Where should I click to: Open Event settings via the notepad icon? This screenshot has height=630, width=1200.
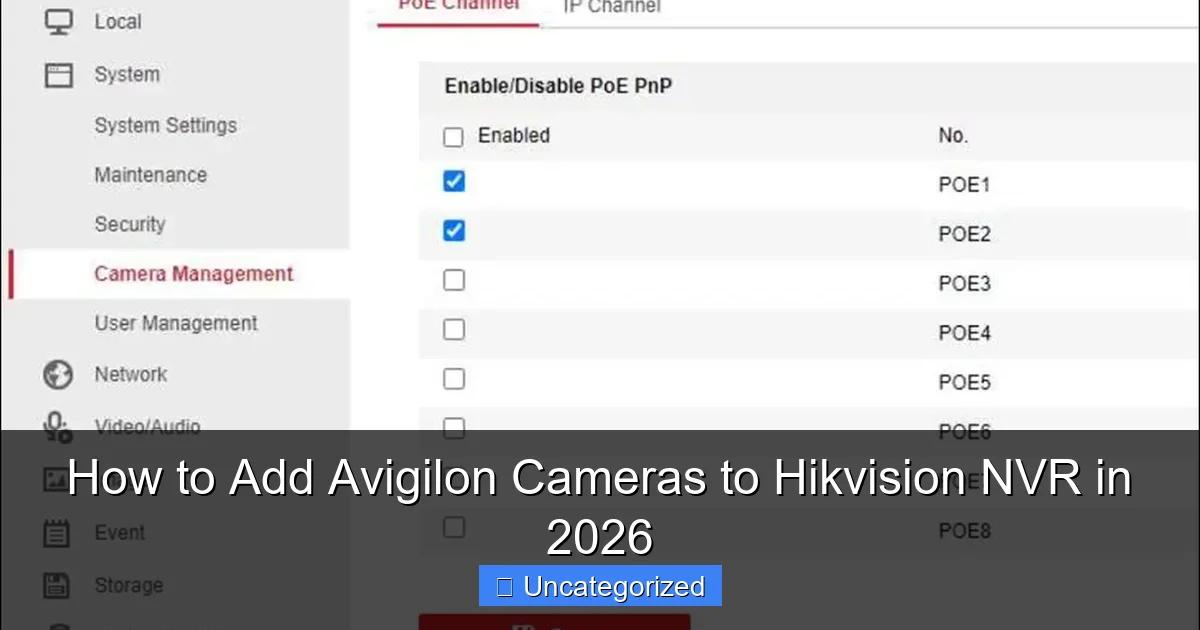[x=58, y=532]
